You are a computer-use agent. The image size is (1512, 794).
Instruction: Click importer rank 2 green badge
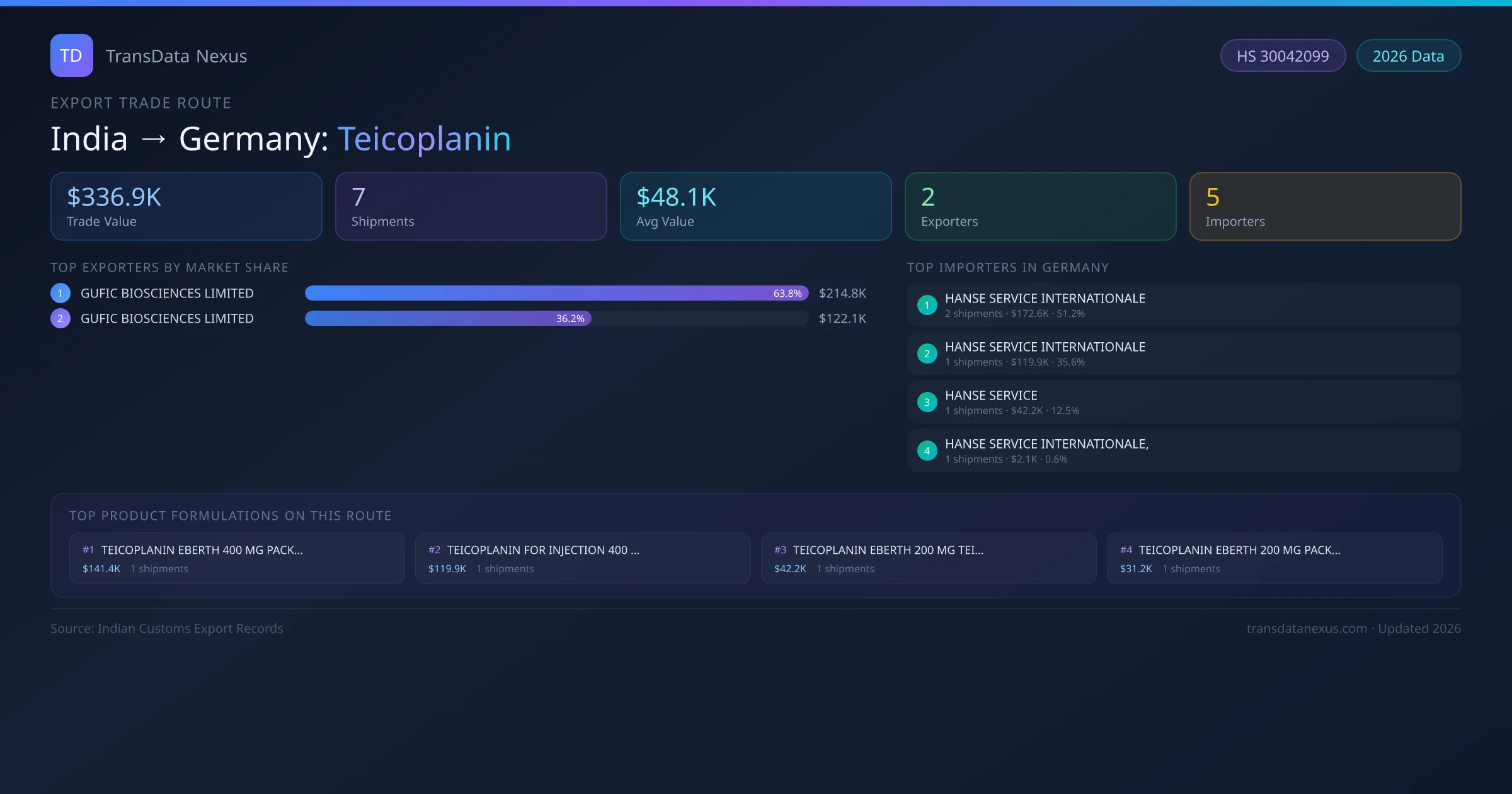click(927, 354)
